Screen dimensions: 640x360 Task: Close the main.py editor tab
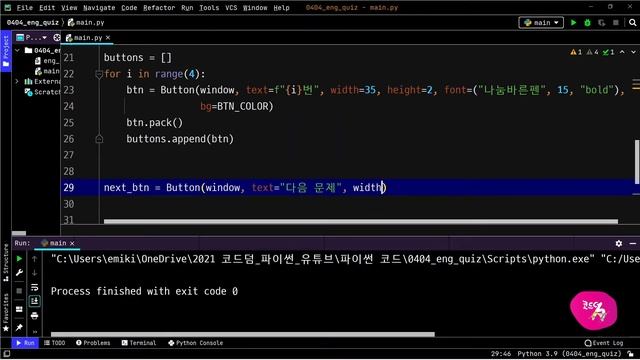click(x=108, y=38)
